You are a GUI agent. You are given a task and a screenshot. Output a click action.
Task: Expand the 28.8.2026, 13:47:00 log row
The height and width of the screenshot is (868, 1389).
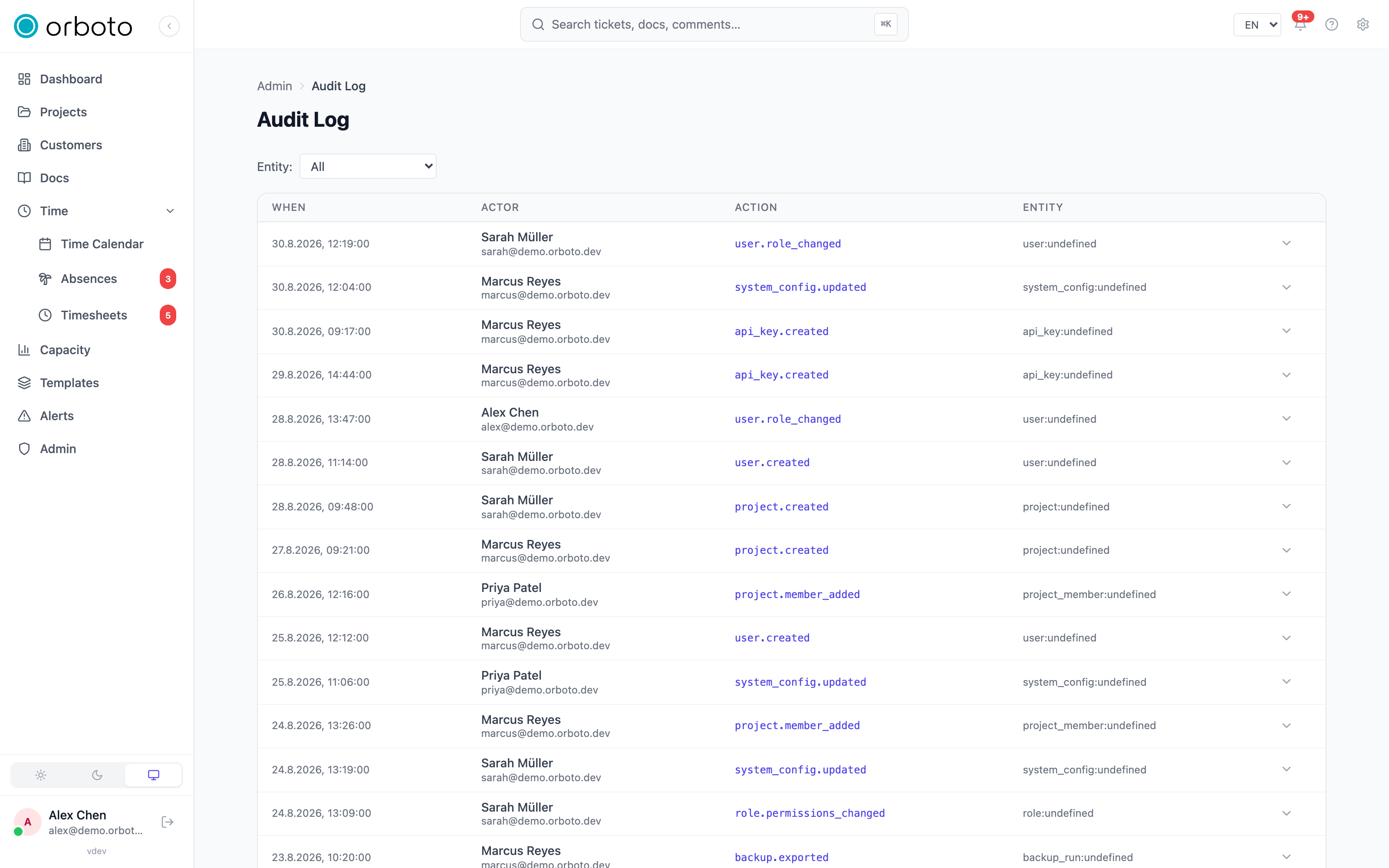pos(1286,419)
